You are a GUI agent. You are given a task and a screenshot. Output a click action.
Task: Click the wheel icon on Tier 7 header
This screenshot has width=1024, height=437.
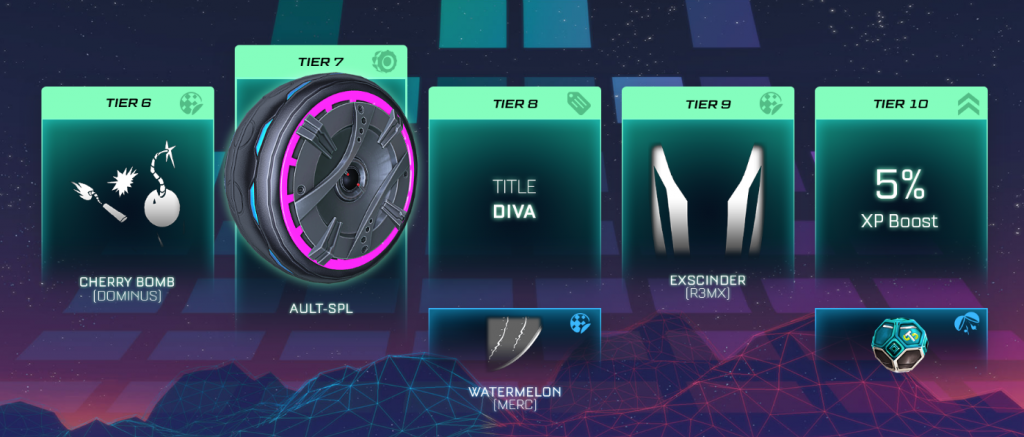coord(385,61)
